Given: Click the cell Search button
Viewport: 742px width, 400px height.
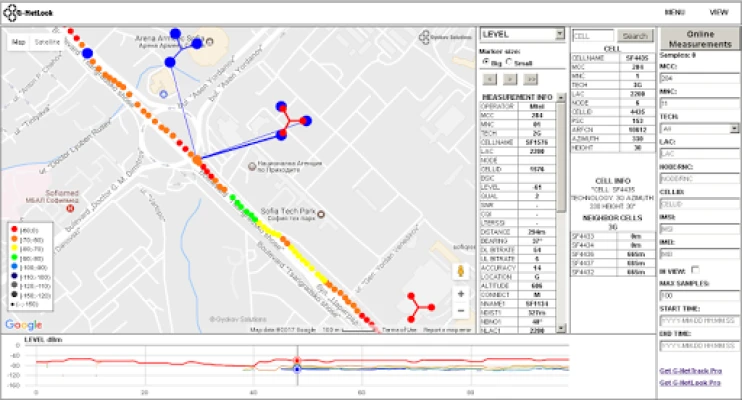Looking at the screenshot, I should (635, 35).
